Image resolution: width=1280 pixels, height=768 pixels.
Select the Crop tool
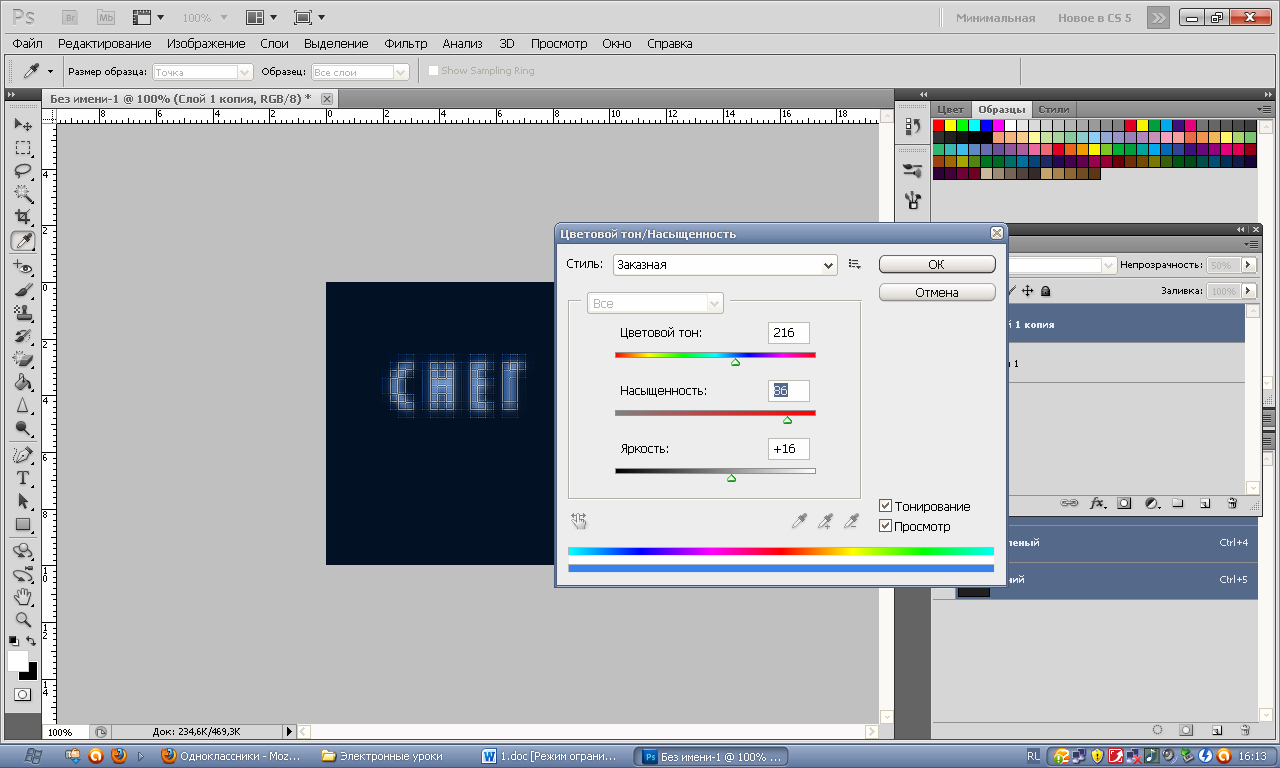pos(23,217)
